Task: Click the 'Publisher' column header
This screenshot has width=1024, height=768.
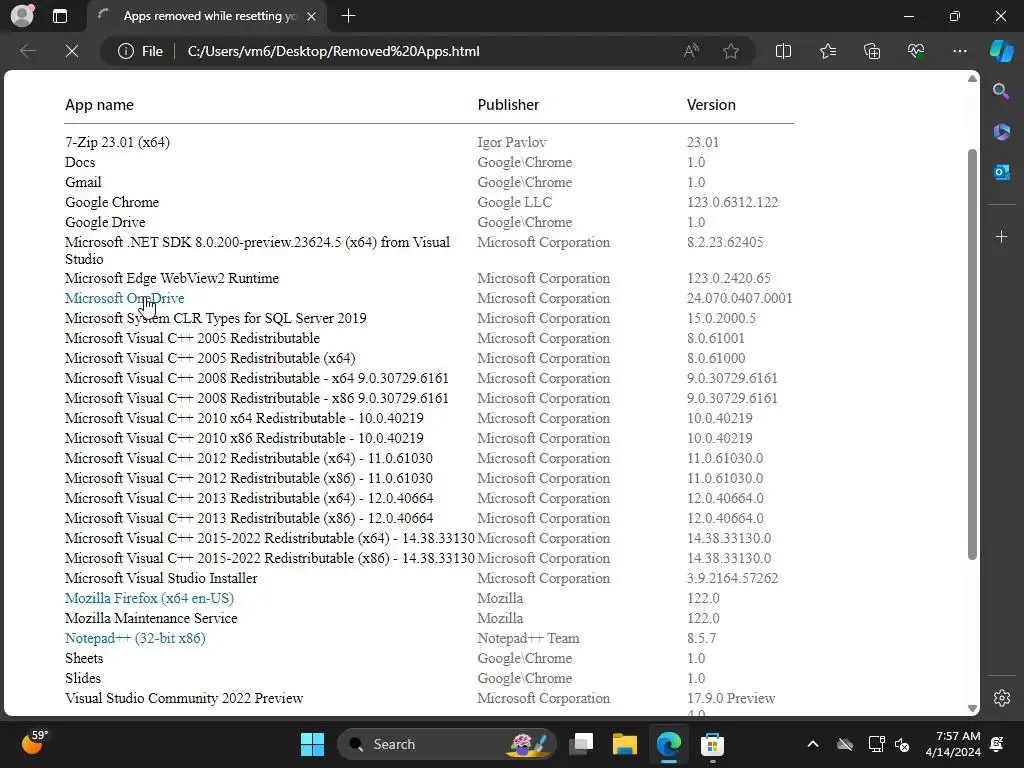Action: [x=508, y=104]
